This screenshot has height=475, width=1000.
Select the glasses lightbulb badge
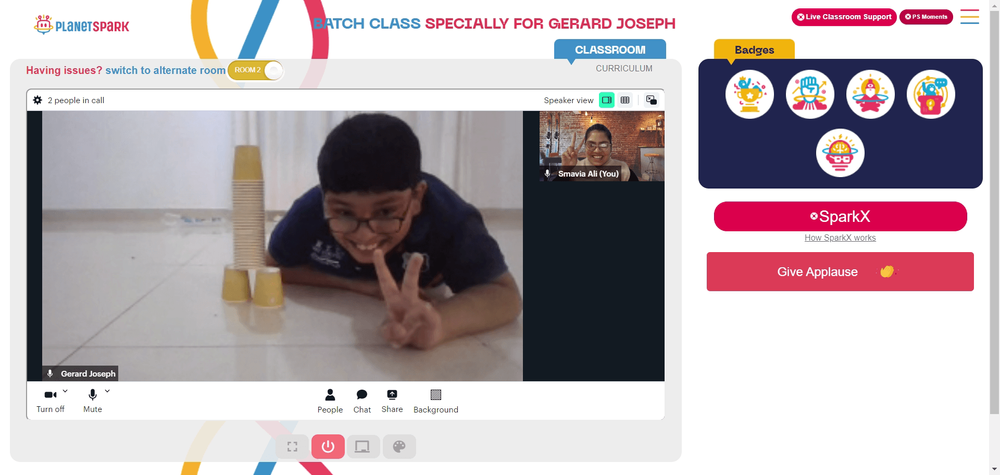pos(840,153)
